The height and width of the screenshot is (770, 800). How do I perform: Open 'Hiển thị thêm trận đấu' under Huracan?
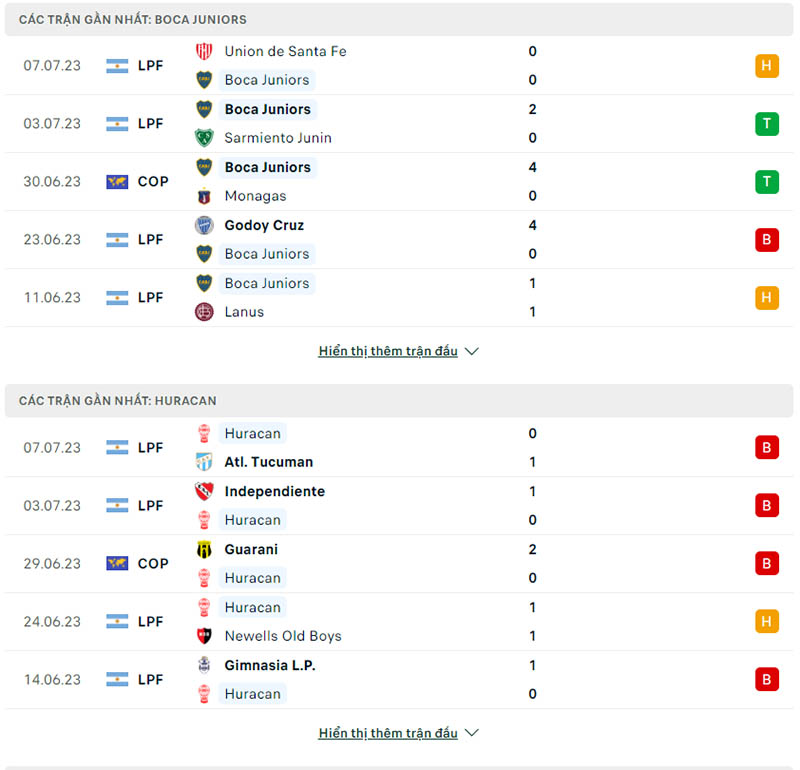tap(388, 733)
